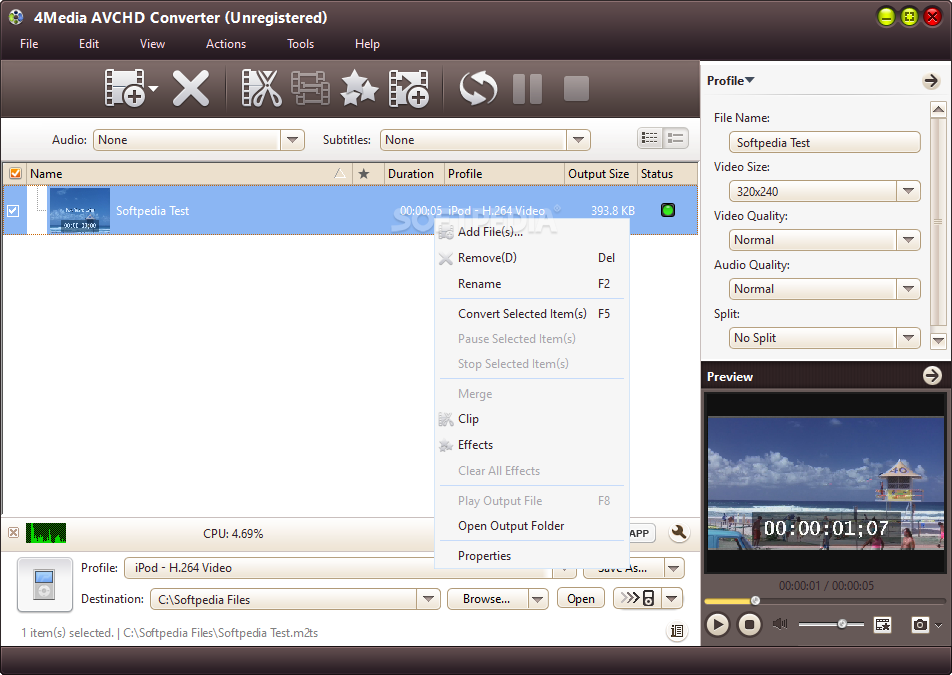Image resolution: width=952 pixels, height=675 pixels.
Task: Click the CPU usage graph icon
Action: click(46, 533)
